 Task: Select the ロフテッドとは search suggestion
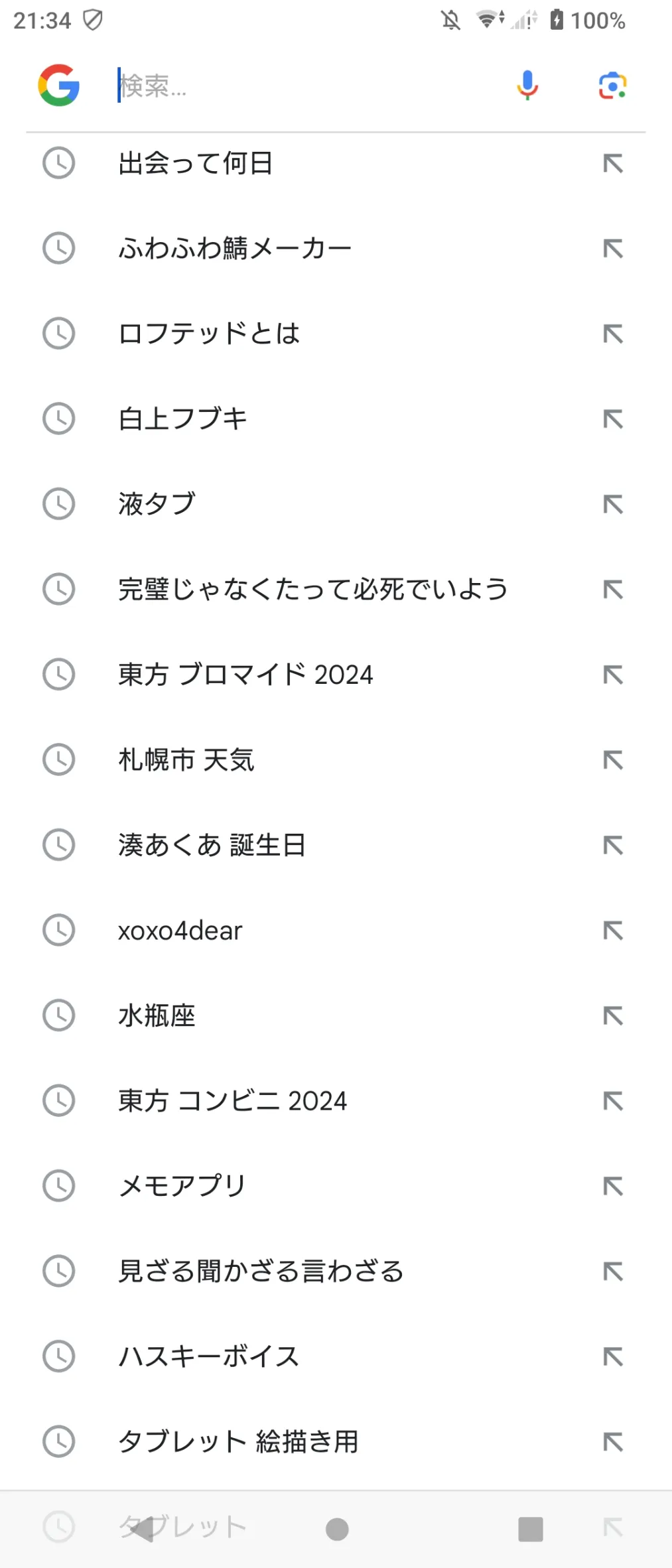[x=336, y=334]
